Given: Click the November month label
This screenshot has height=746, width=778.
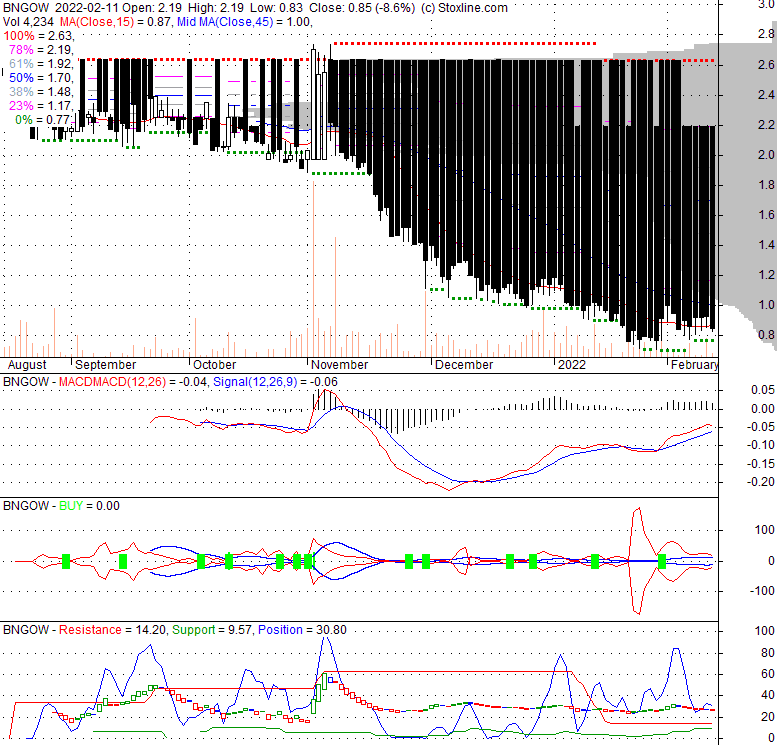Looking at the screenshot, I should [339, 365].
